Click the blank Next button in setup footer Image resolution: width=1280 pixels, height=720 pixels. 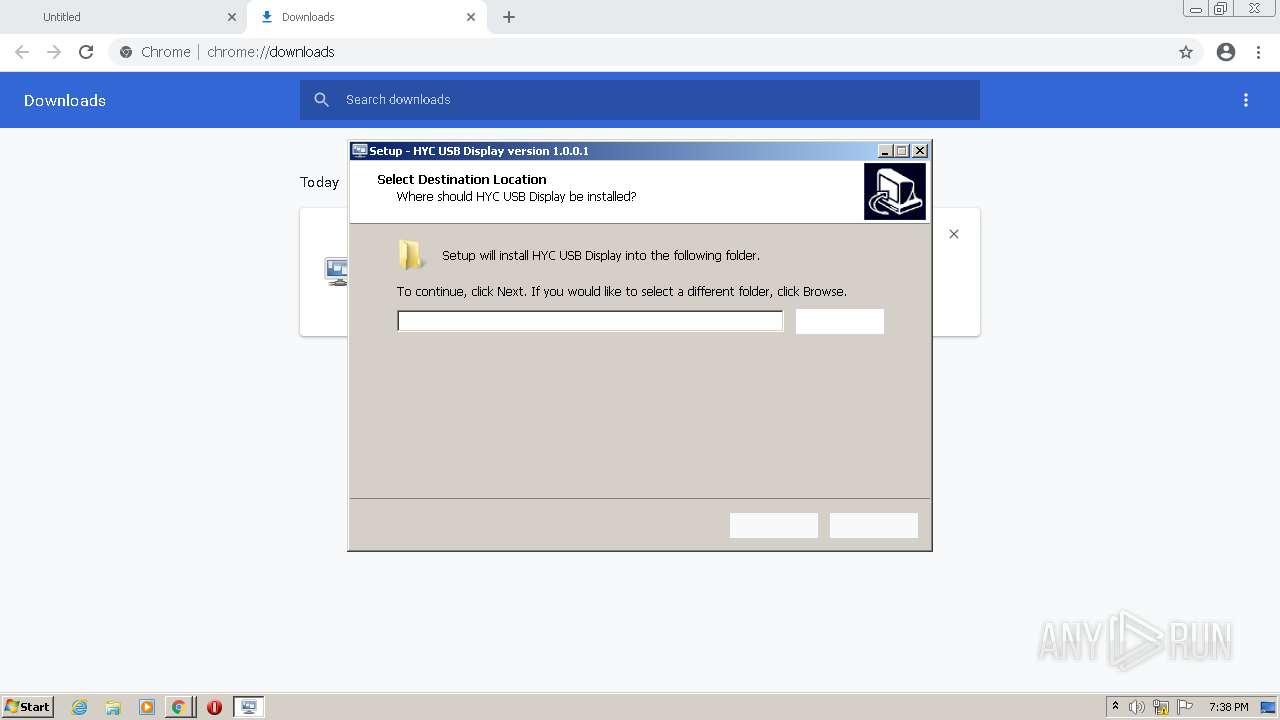[x=774, y=525]
